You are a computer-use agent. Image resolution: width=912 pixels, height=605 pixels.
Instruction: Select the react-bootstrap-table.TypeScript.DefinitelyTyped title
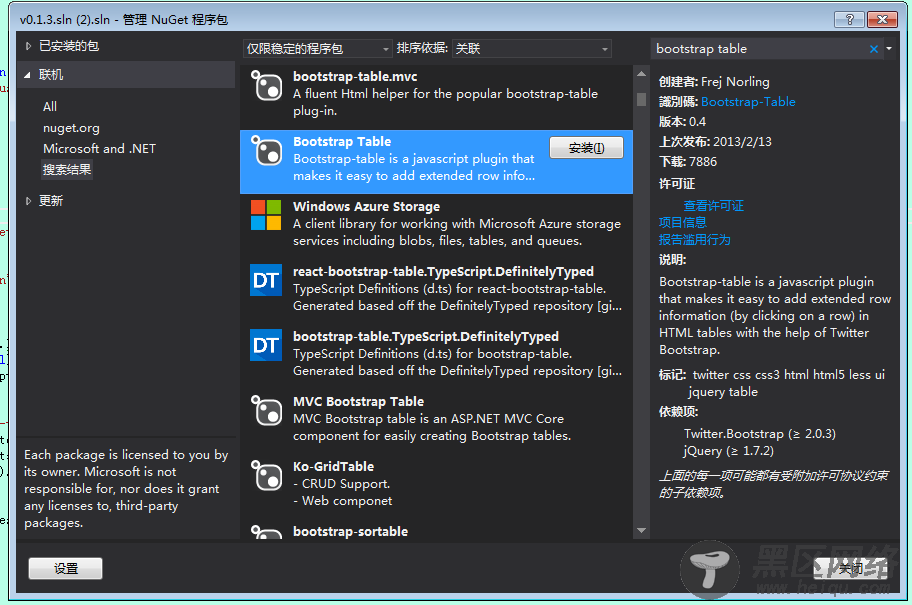(x=443, y=272)
